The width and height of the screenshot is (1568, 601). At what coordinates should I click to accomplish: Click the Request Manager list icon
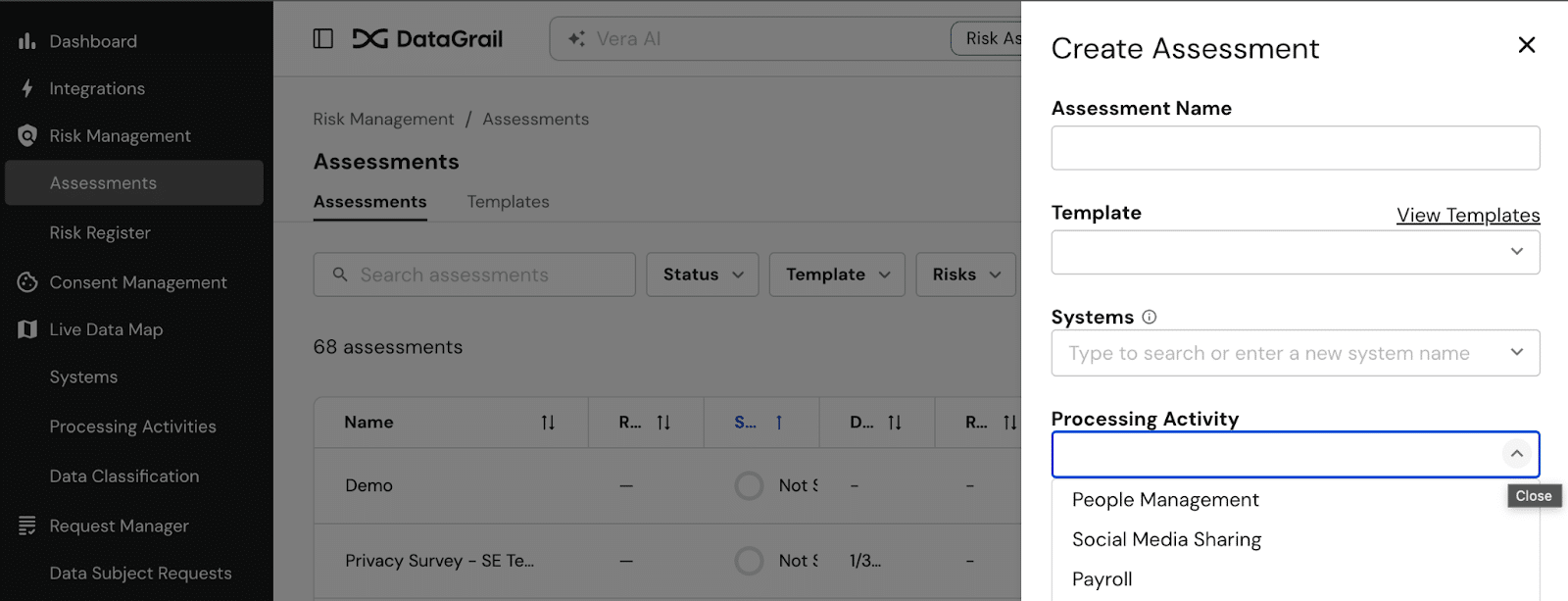[x=27, y=526]
